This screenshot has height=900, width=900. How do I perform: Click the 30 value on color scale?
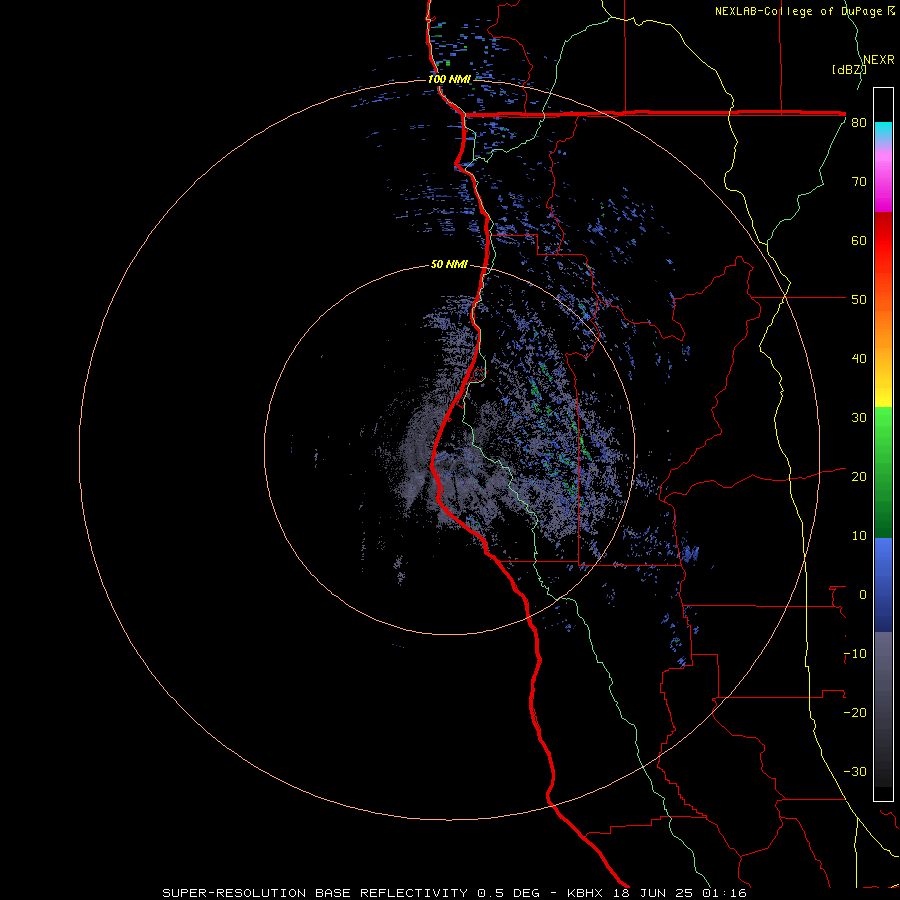click(x=859, y=418)
